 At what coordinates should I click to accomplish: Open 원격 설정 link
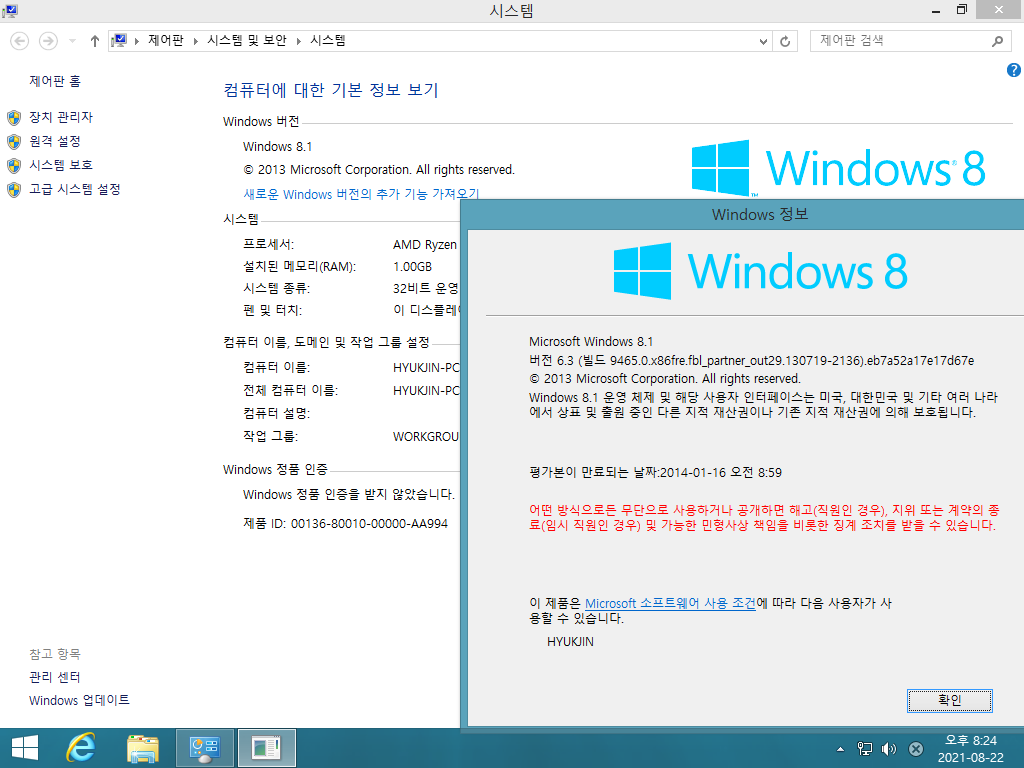(55, 141)
